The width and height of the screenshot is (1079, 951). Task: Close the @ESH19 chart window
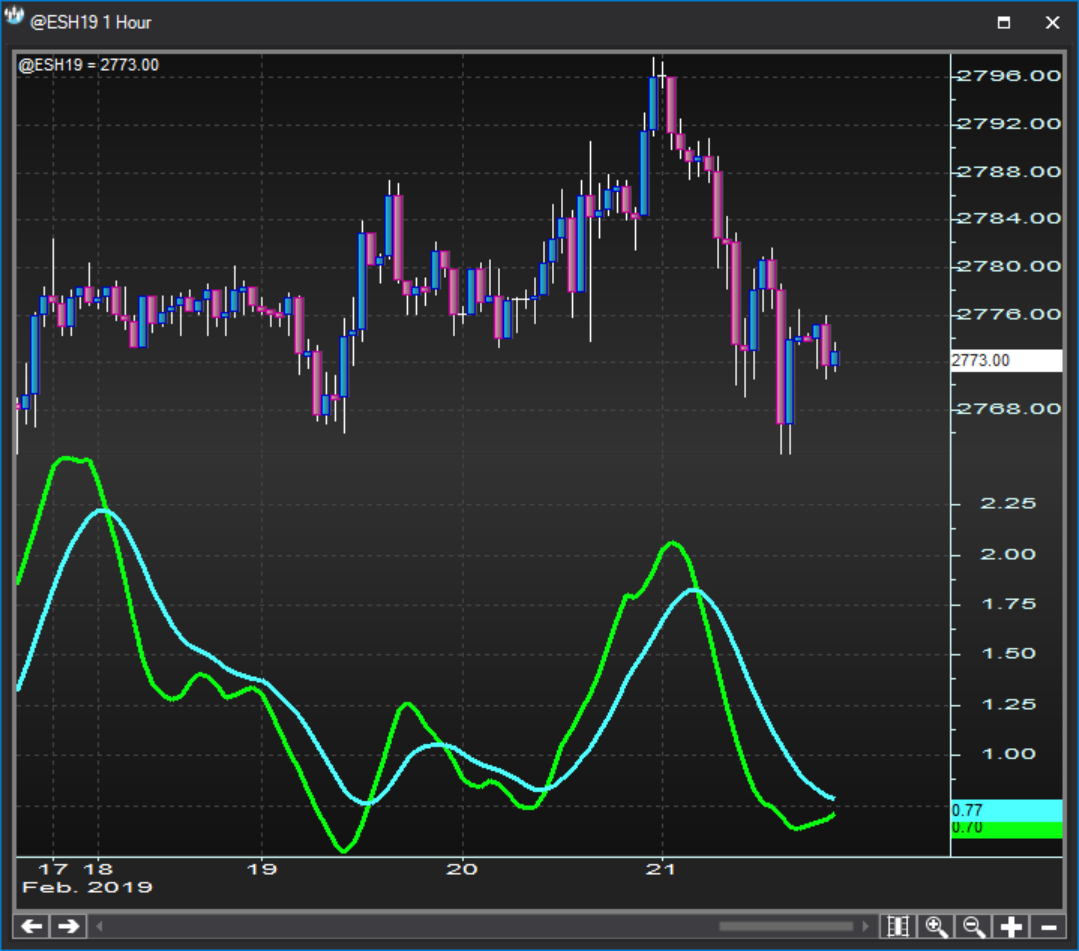click(x=1052, y=23)
